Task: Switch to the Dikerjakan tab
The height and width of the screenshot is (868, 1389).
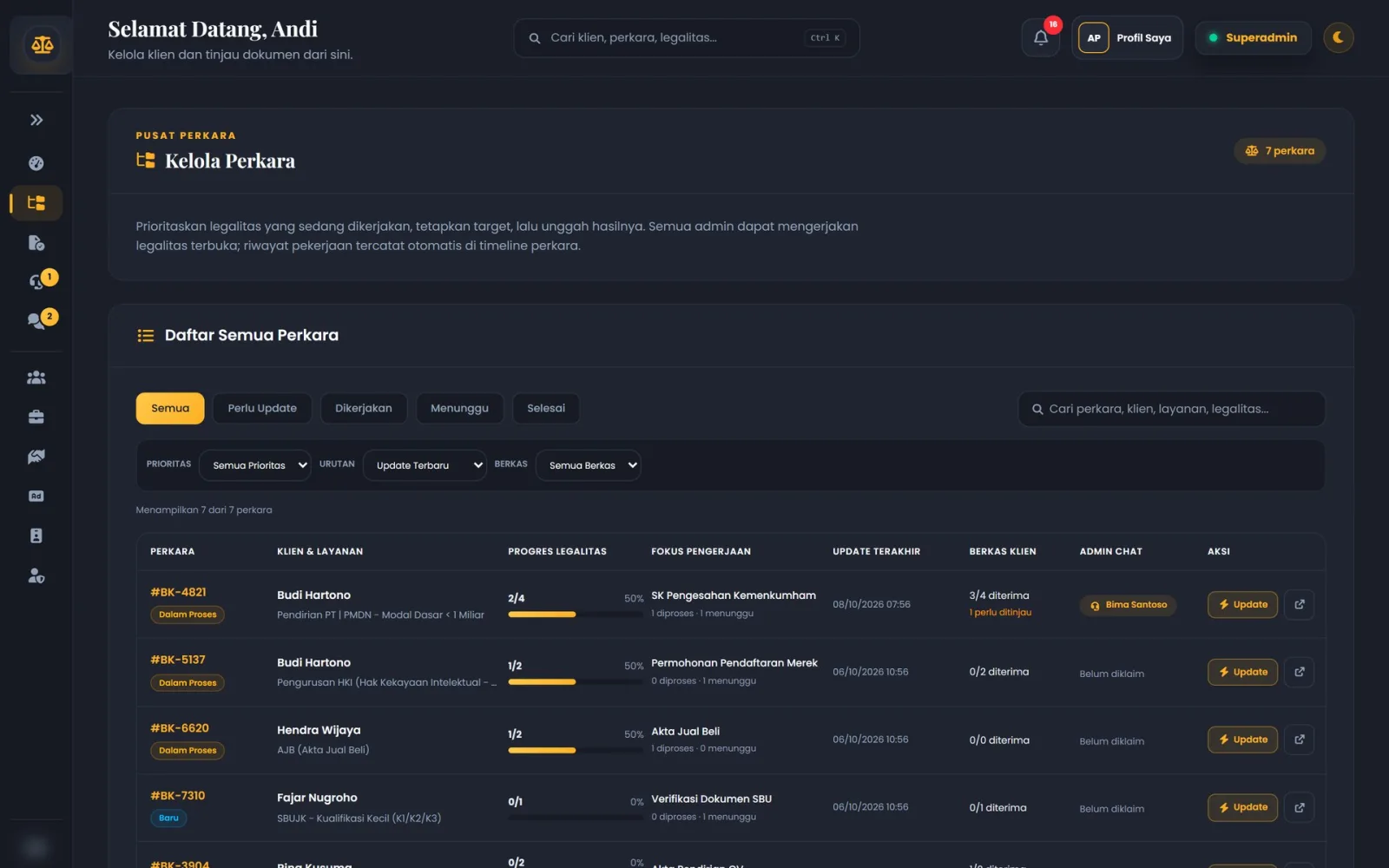Action: pos(364,409)
